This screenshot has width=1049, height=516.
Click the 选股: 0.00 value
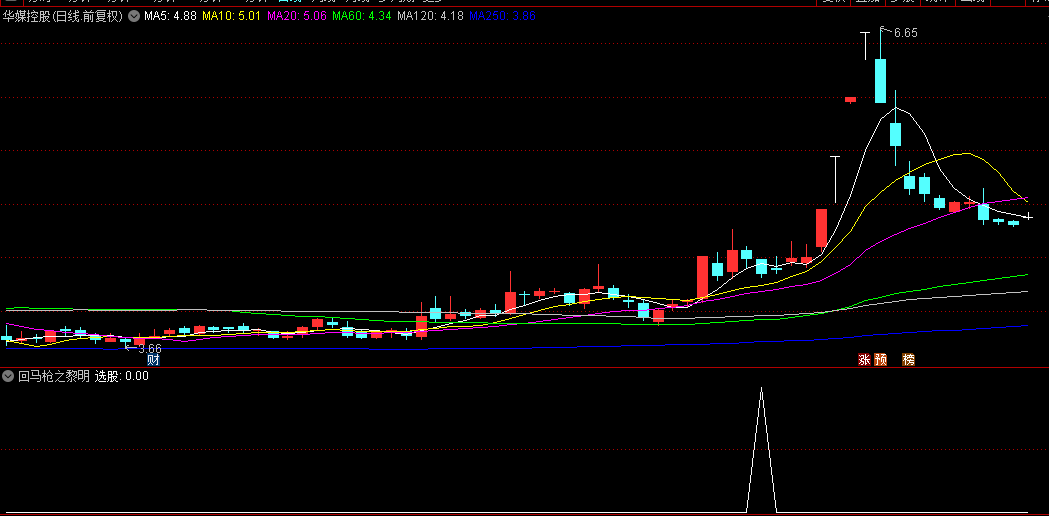pyautogui.click(x=121, y=376)
